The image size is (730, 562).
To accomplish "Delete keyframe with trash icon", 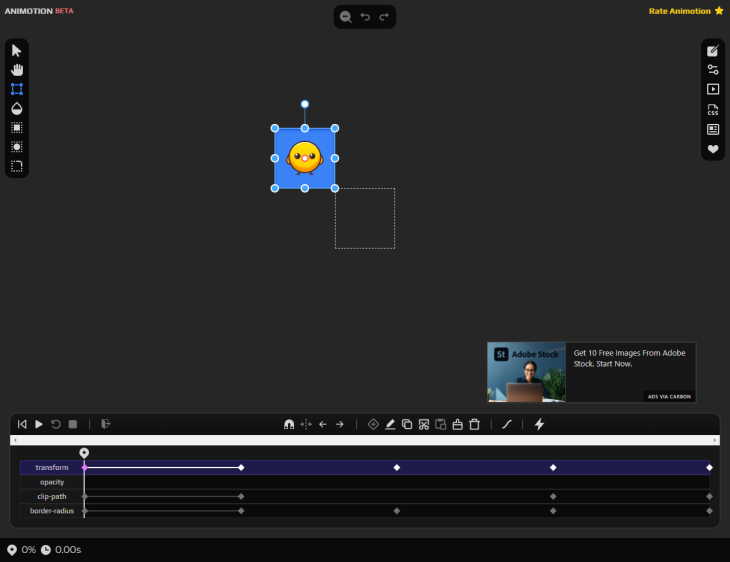I will pos(475,424).
